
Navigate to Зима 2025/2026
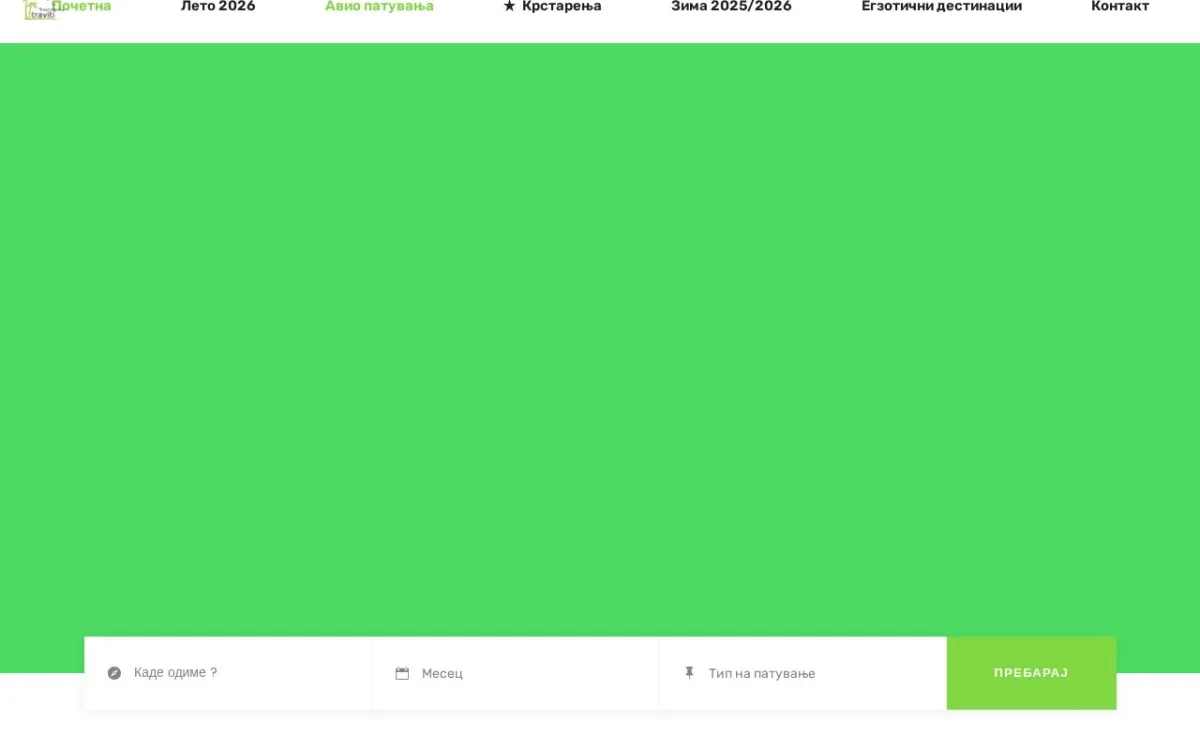click(731, 6)
